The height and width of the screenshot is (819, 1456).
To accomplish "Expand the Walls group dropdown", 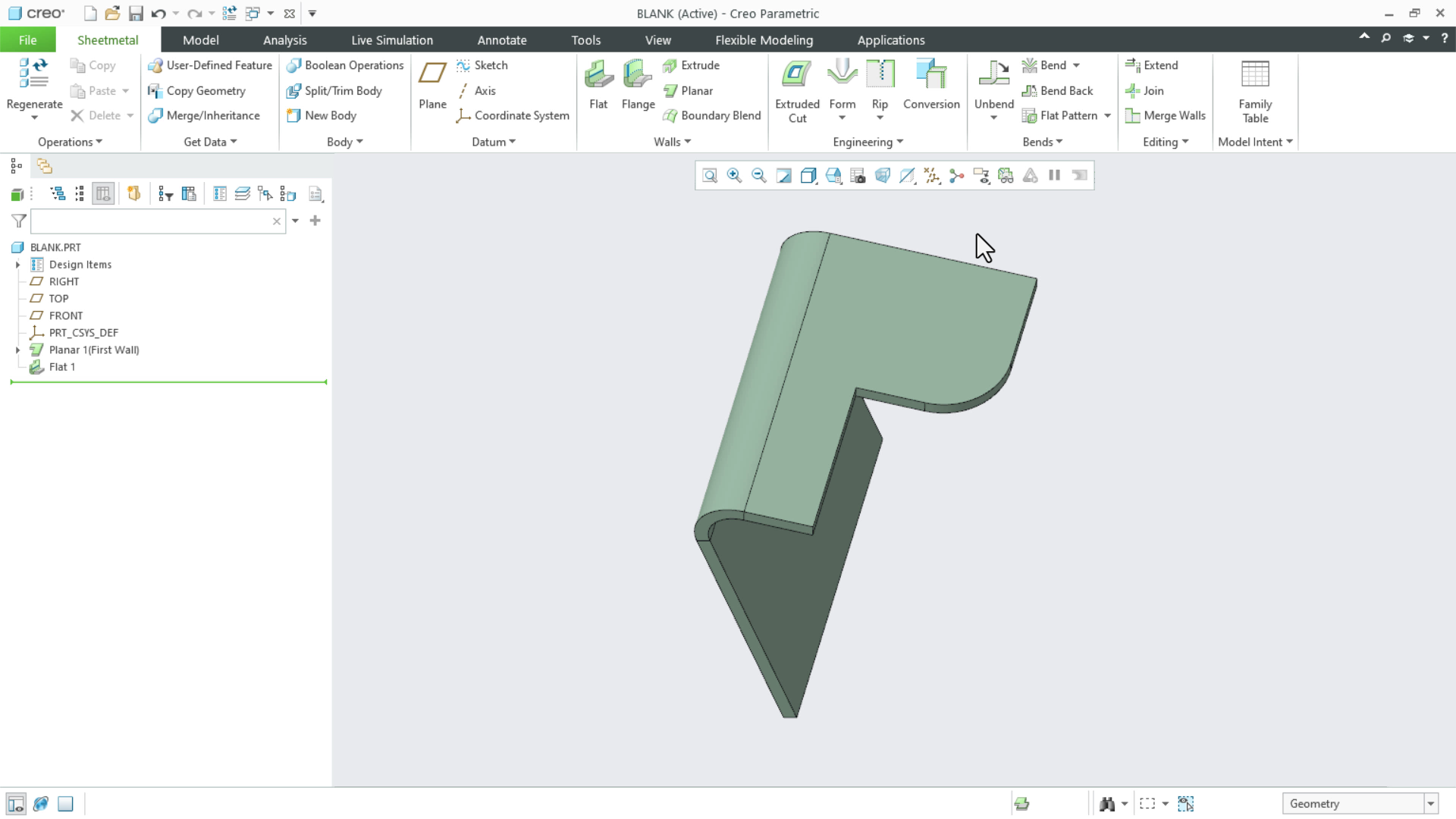I will click(x=673, y=142).
